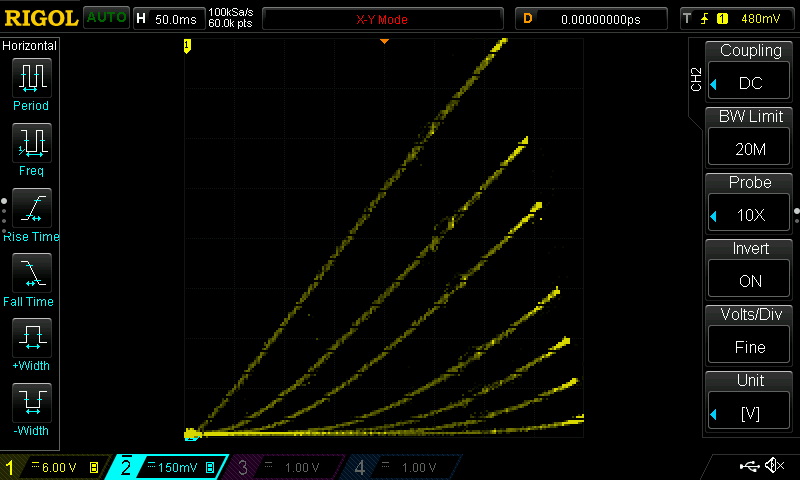Click the orange trigger position marker
Screen dimensions: 800x480
tap(384, 41)
